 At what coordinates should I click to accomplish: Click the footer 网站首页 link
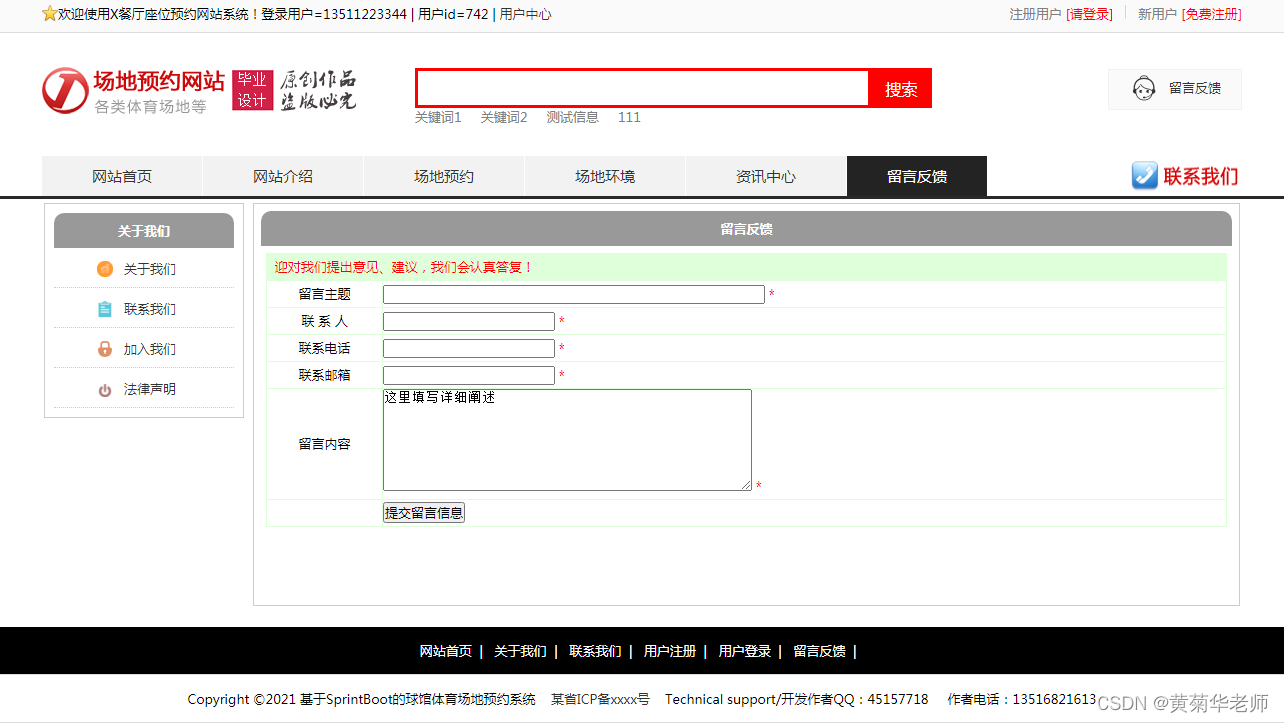coord(446,651)
